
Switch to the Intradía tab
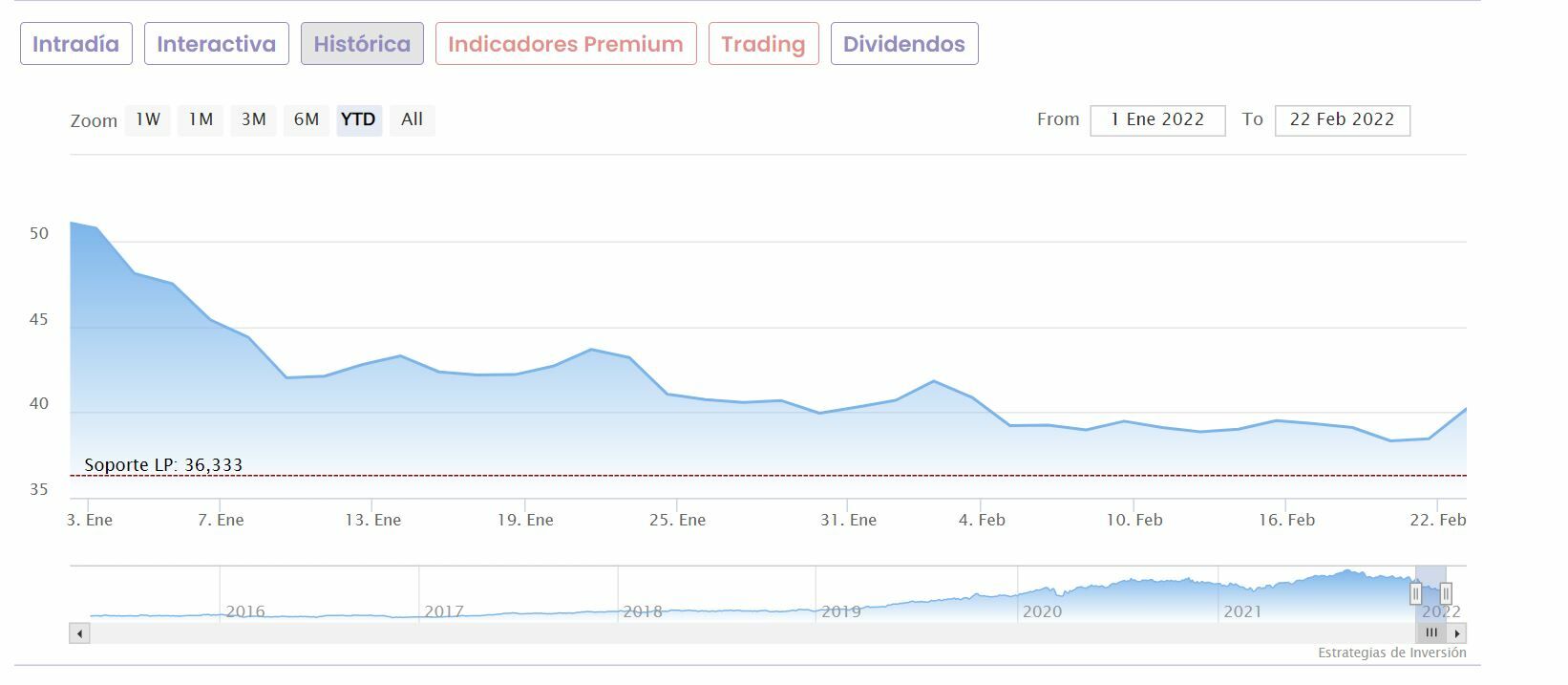click(x=76, y=44)
